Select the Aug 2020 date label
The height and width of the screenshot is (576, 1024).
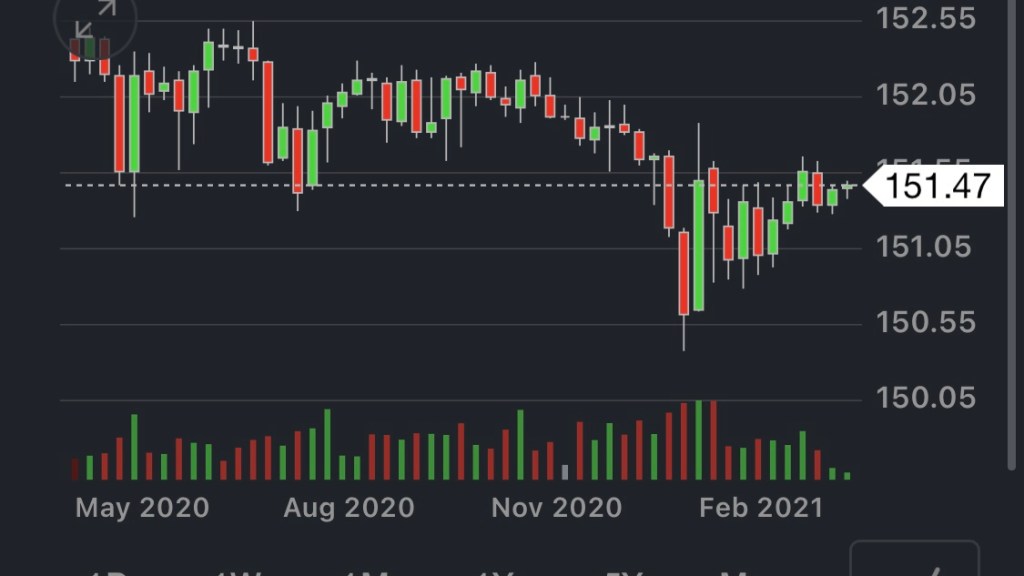(349, 507)
